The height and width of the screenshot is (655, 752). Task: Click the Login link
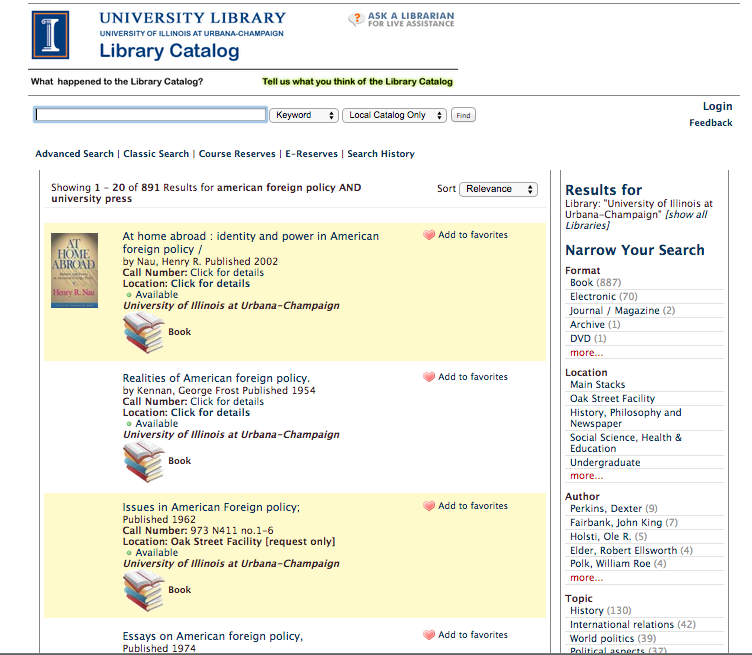pos(717,106)
